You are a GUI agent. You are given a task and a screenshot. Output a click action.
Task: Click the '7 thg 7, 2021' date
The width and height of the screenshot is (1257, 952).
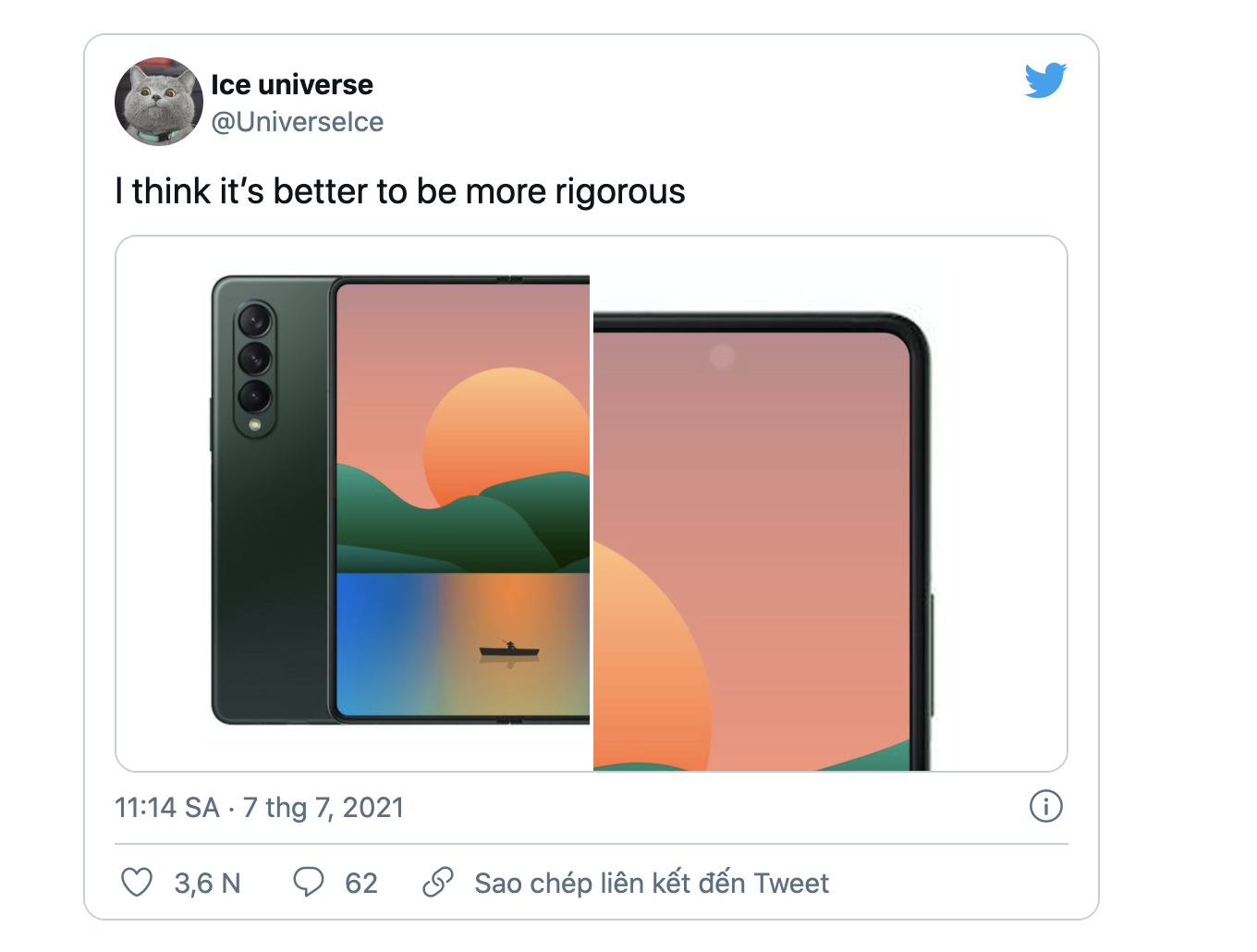323,808
